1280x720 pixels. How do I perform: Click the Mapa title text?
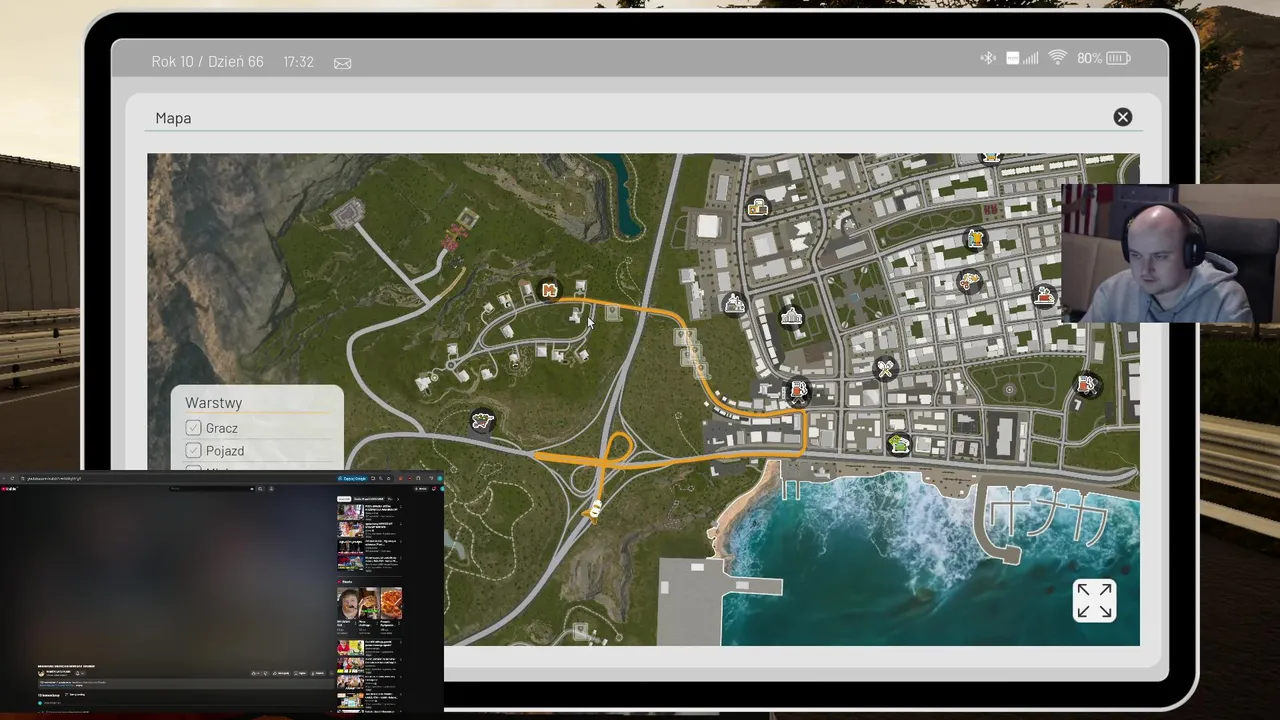coord(173,118)
